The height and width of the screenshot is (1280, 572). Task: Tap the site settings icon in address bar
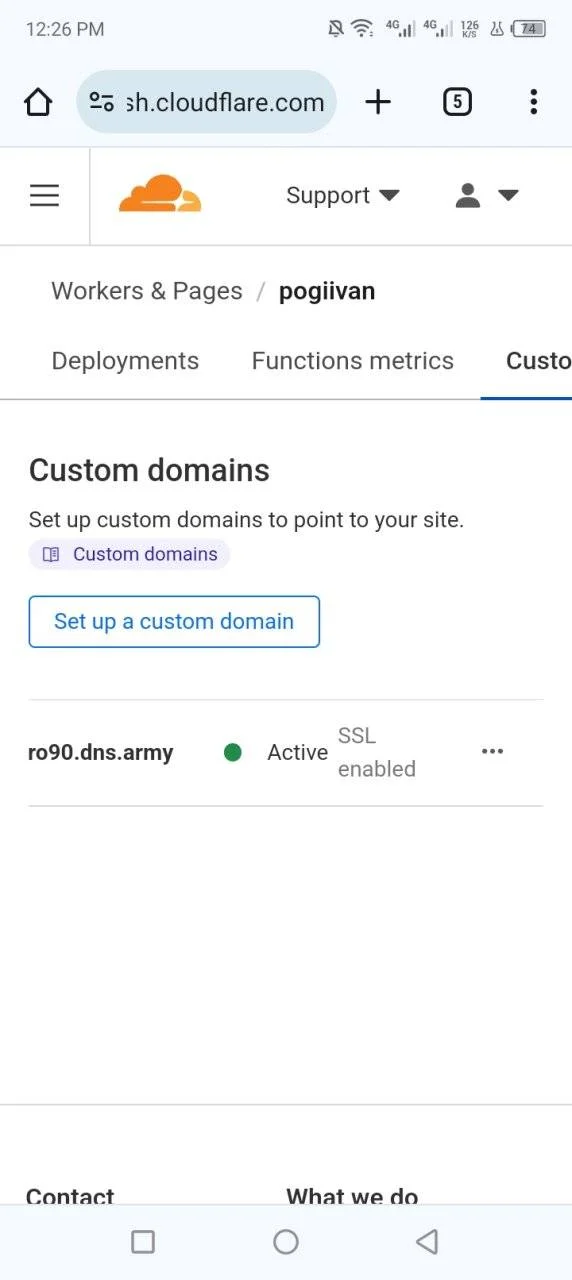point(102,102)
